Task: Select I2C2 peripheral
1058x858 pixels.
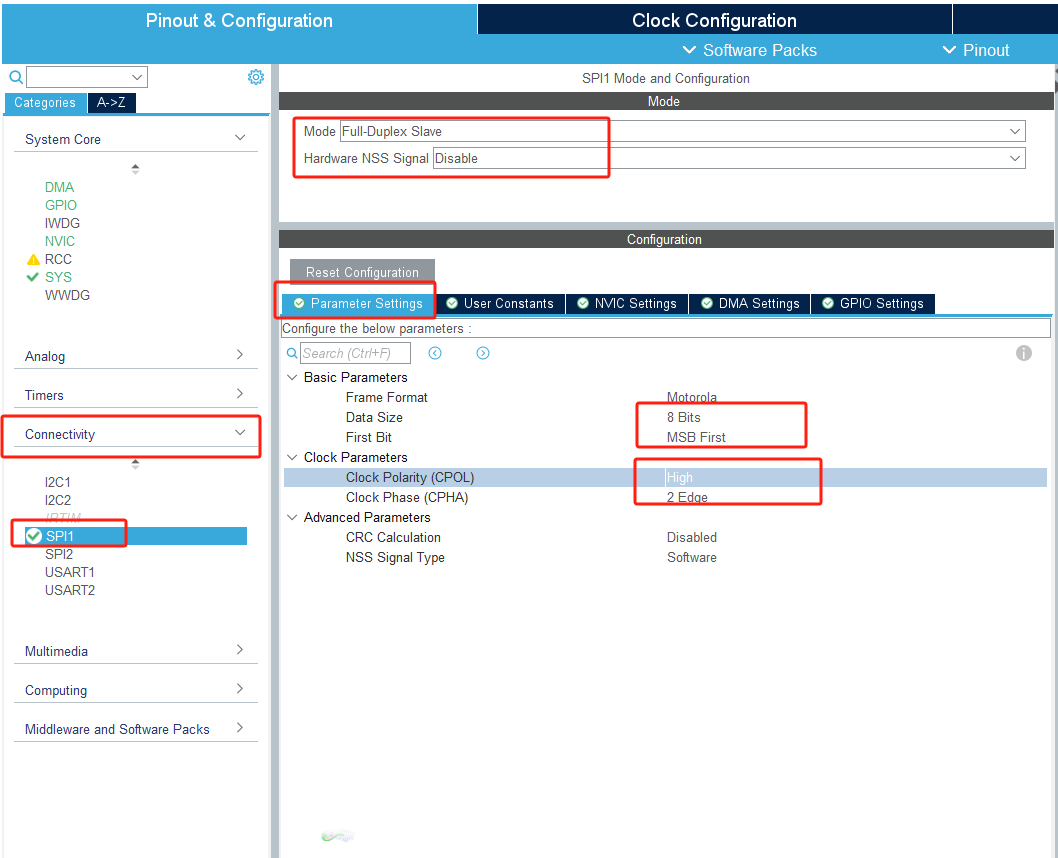Action: coord(58,500)
